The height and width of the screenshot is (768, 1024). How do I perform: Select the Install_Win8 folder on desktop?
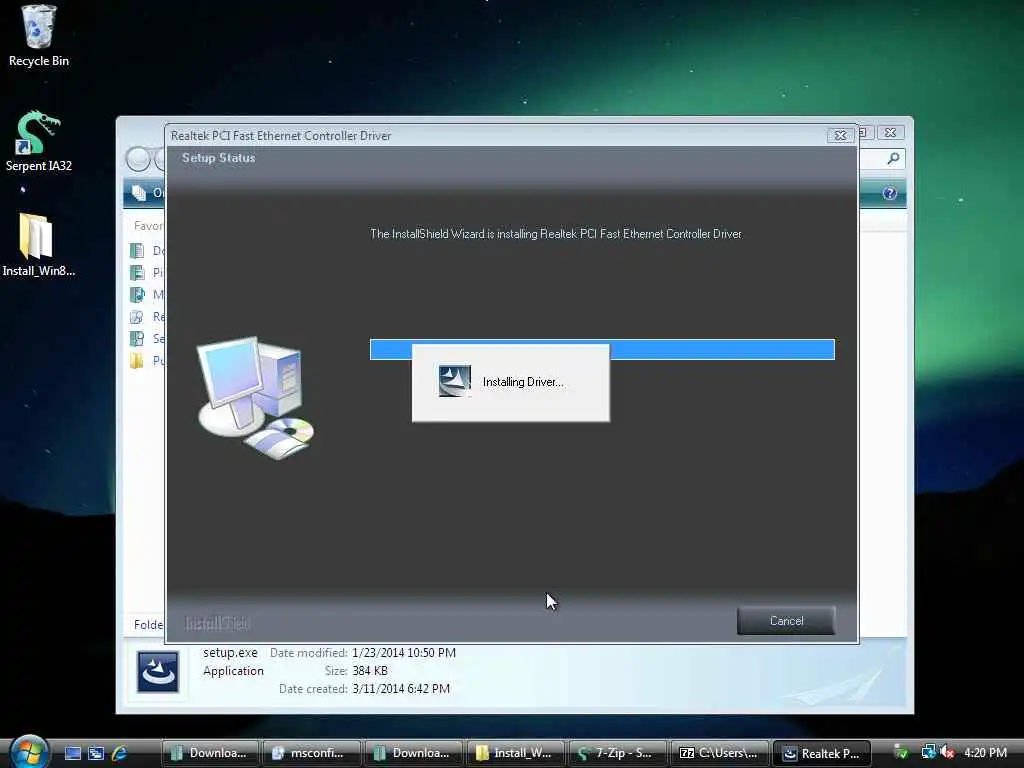click(39, 246)
